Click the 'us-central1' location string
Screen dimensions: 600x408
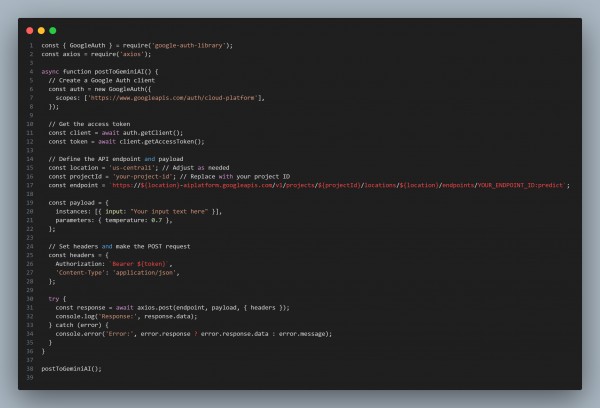pyautogui.click(x=133, y=168)
